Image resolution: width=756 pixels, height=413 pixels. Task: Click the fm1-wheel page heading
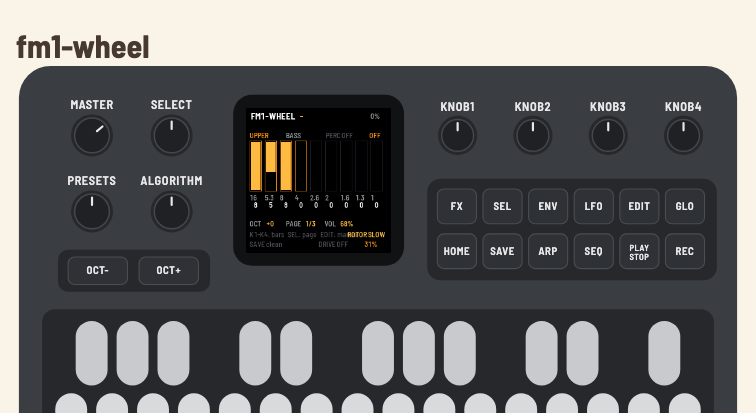click(x=83, y=48)
